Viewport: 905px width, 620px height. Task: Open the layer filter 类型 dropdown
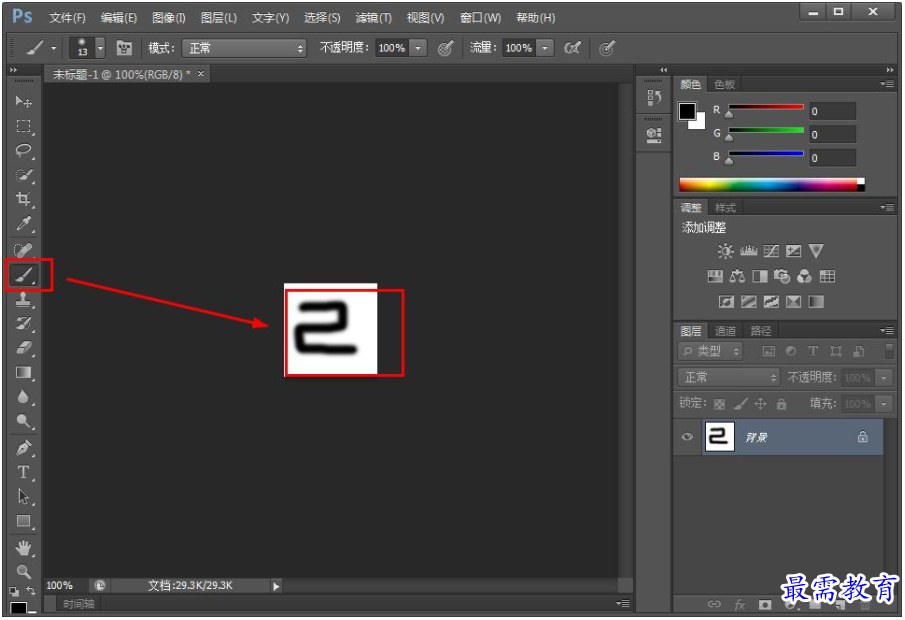[710, 351]
